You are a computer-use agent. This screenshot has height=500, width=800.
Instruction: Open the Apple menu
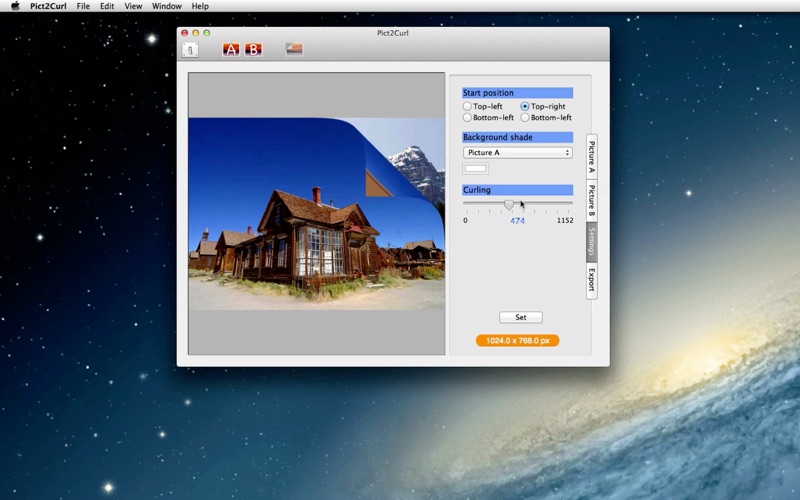(x=15, y=6)
